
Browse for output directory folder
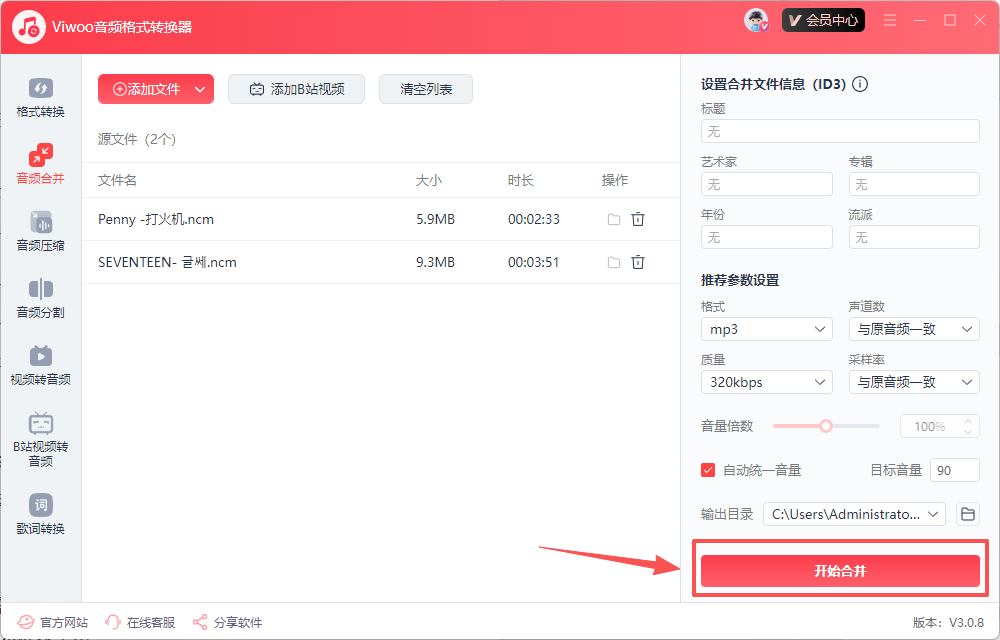(x=967, y=514)
